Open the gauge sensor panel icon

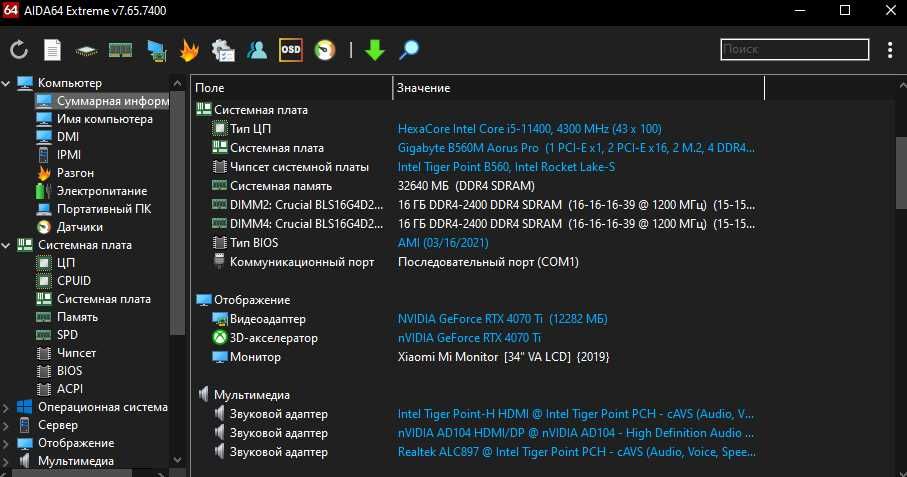[x=325, y=50]
